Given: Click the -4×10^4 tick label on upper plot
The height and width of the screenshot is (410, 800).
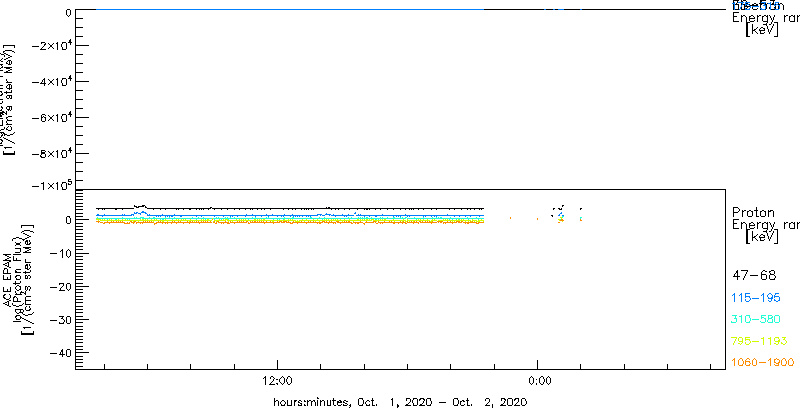Looking at the screenshot, I should (51, 82).
